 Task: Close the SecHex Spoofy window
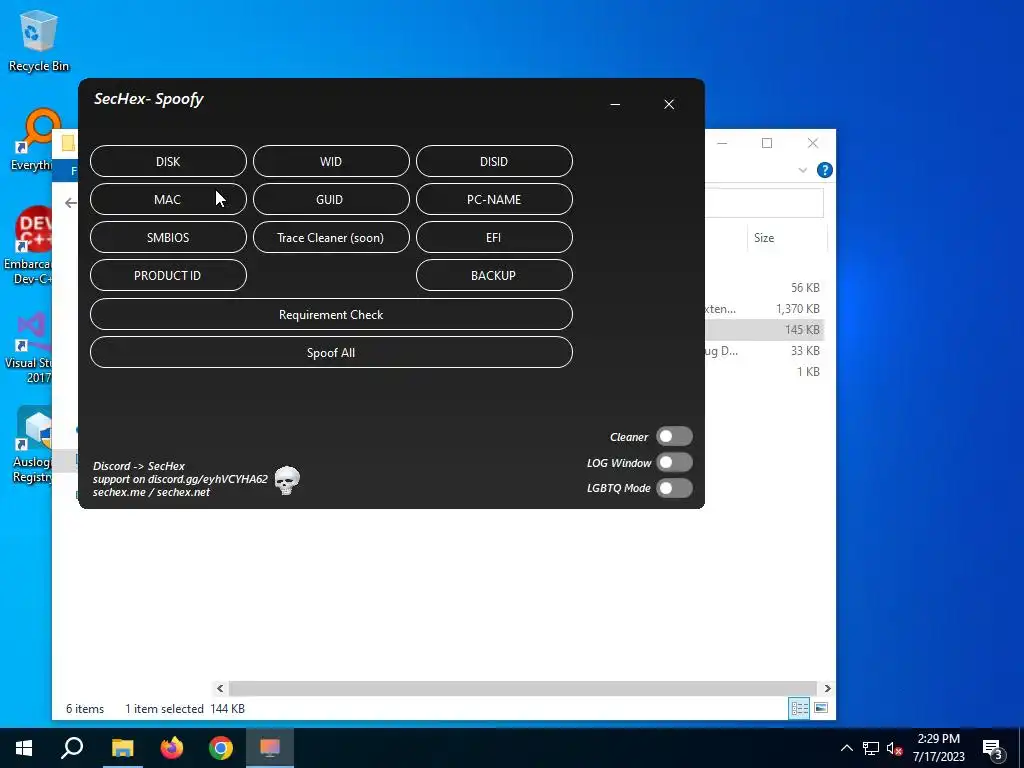(669, 104)
